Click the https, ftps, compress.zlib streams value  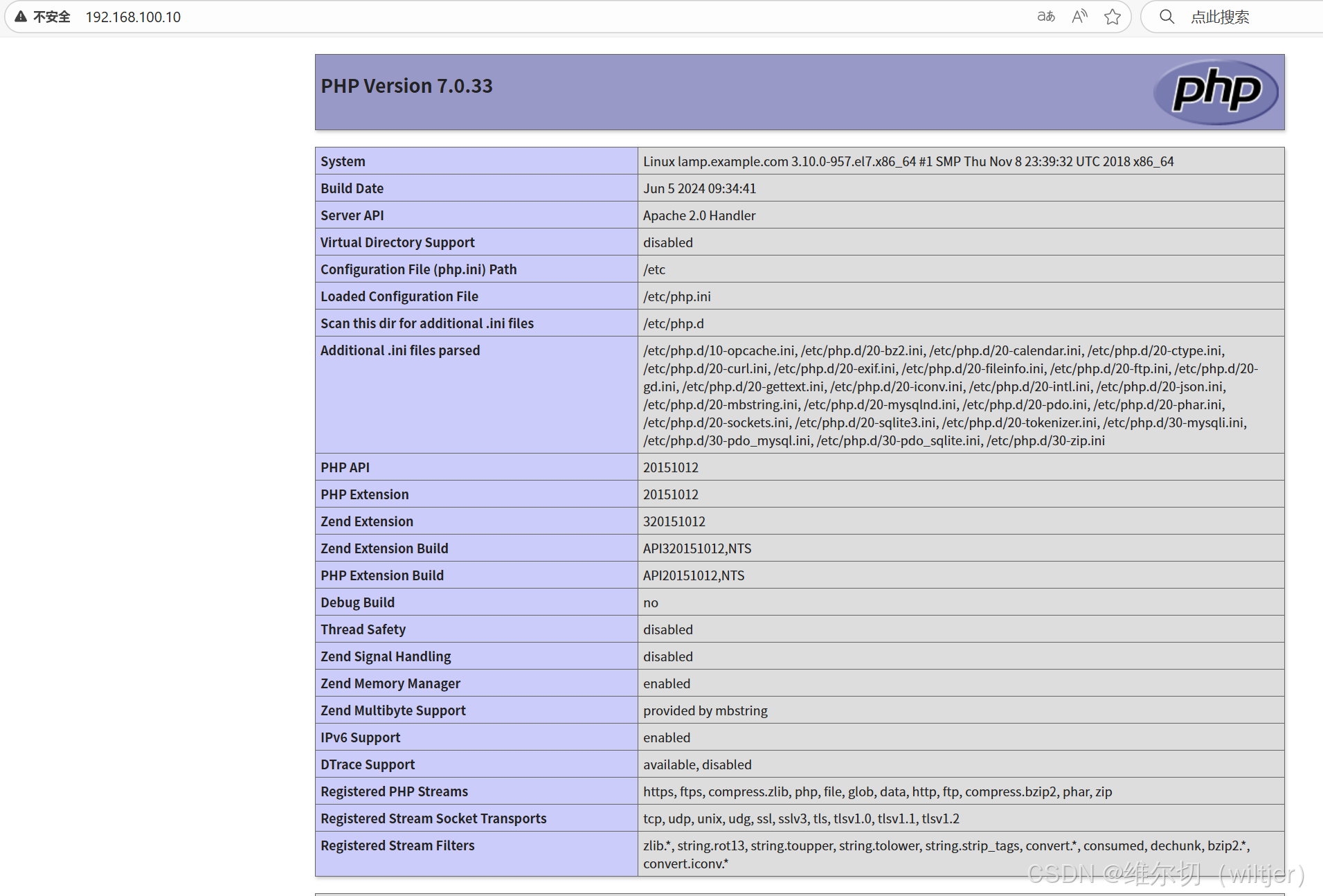878,791
